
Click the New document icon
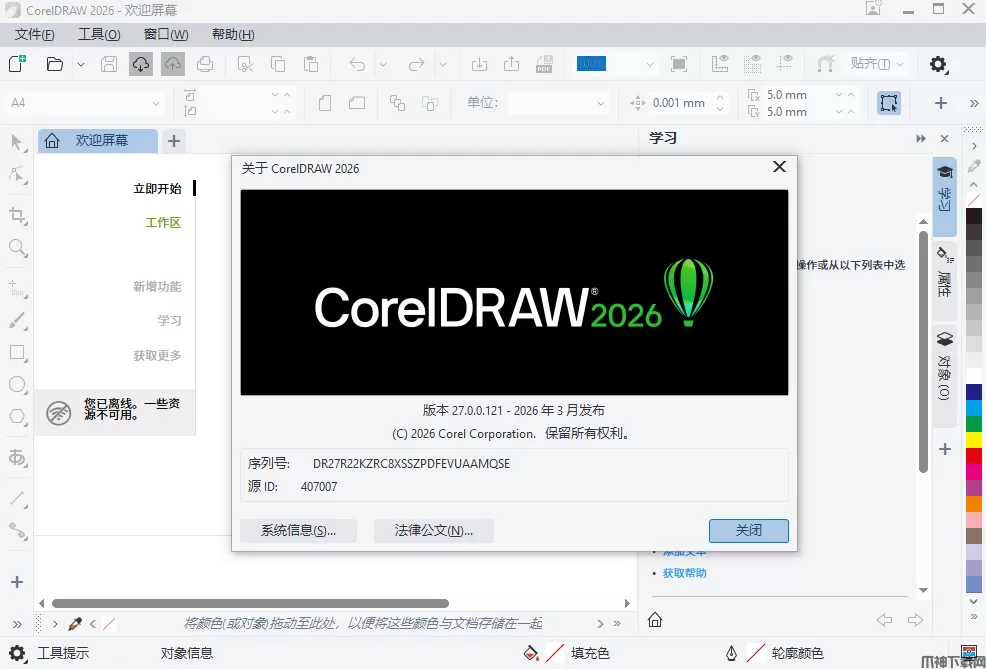coord(17,64)
